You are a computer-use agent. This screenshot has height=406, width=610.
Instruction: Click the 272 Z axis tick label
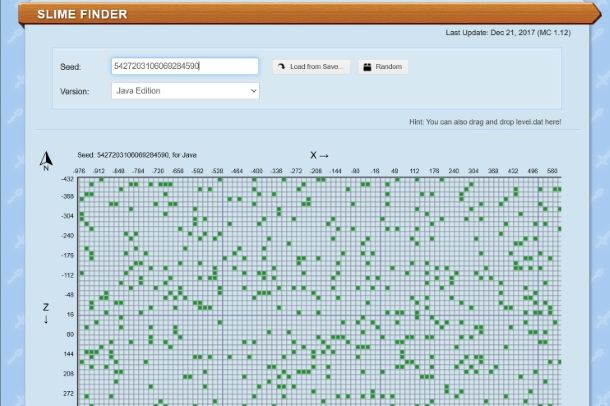[68, 394]
